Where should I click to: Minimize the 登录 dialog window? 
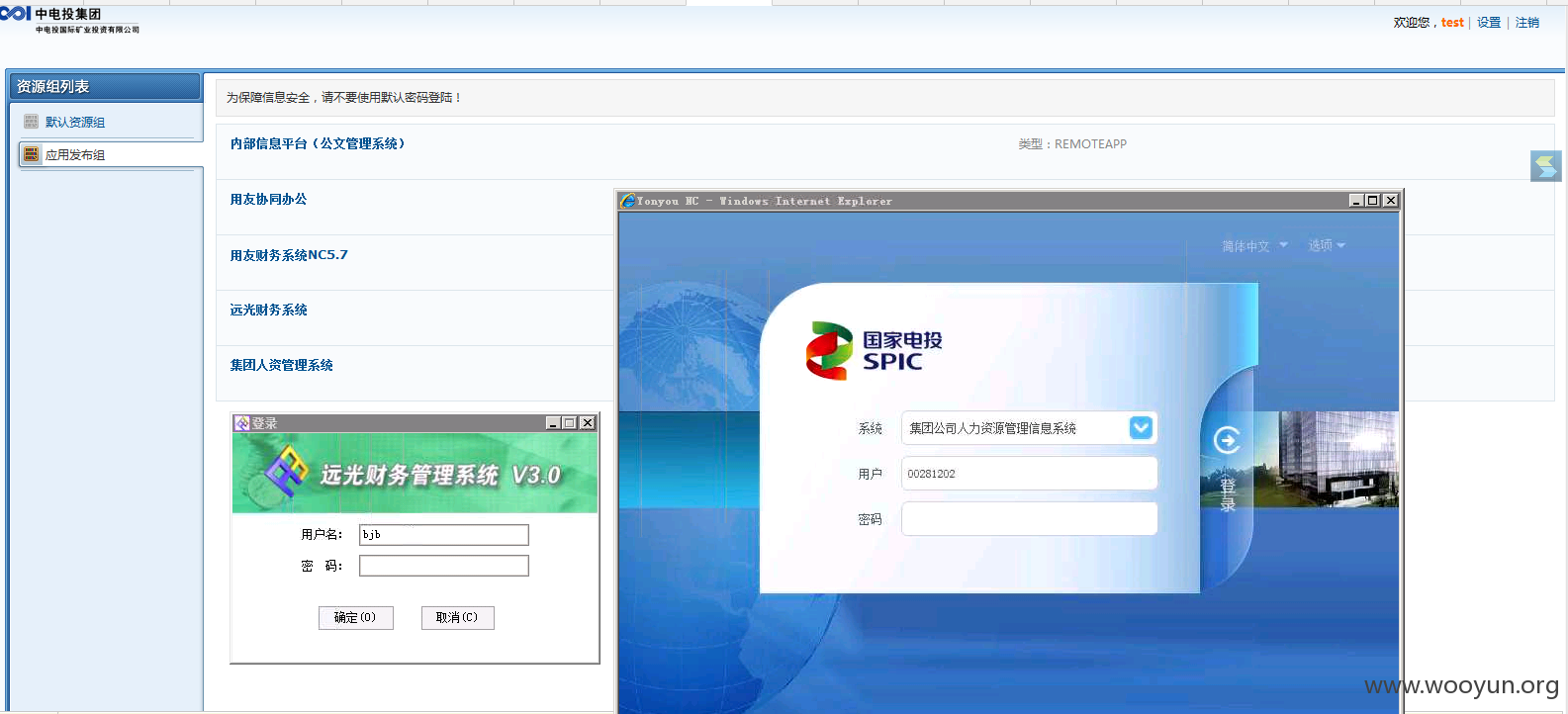553,423
